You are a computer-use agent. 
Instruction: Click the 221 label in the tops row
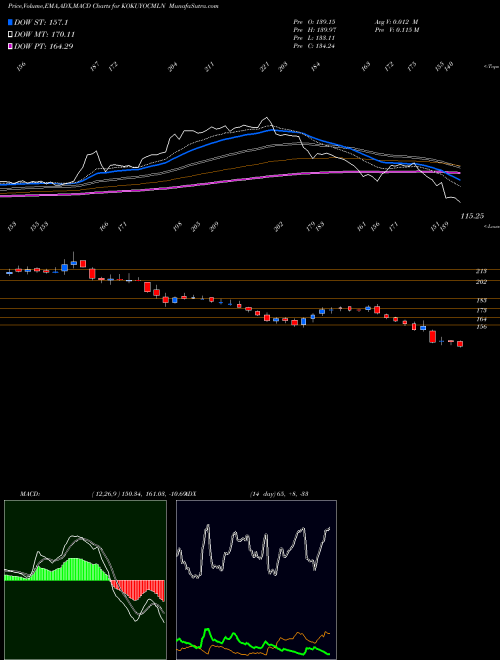click(x=264, y=67)
